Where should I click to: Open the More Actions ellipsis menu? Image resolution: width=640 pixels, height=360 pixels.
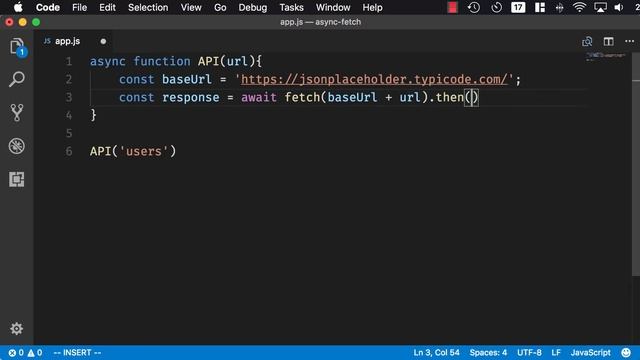pyautogui.click(x=629, y=41)
